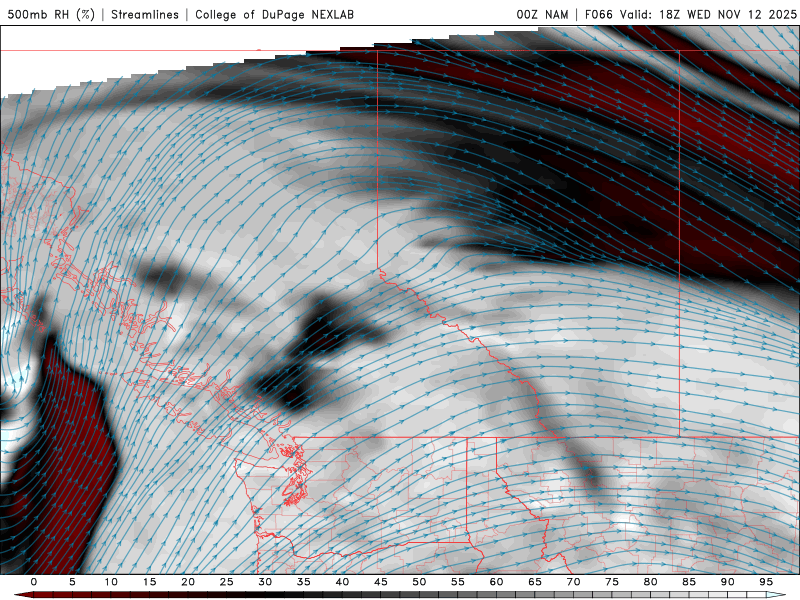This screenshot has height=600, width=800.
Task: Click 'F066 Valid: 18Z WED NOV 12 2025' text
Action: click(690, 14)
